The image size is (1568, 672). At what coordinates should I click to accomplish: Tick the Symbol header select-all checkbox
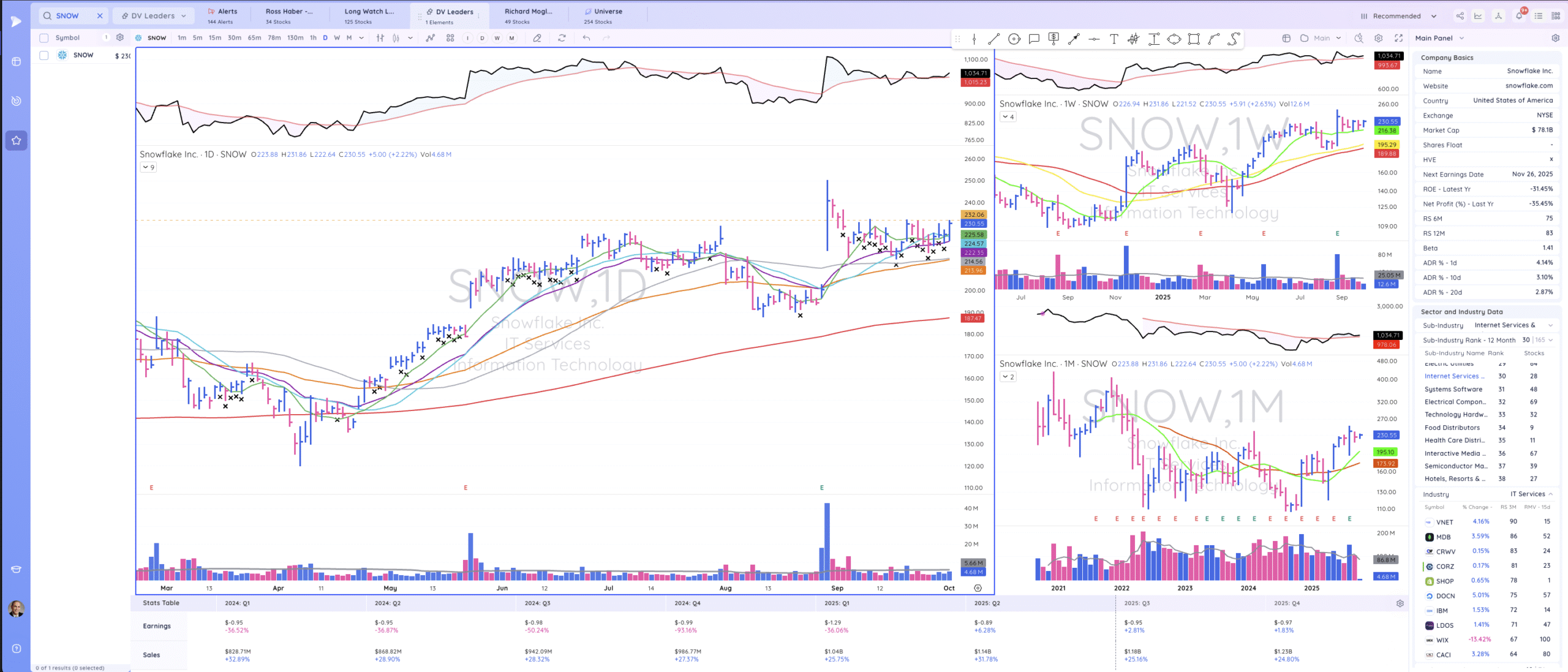pos(44,38)
